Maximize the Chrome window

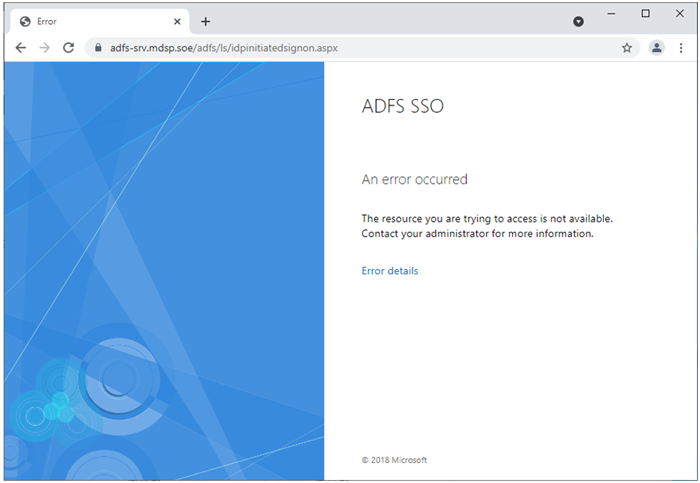coord(646,14)
